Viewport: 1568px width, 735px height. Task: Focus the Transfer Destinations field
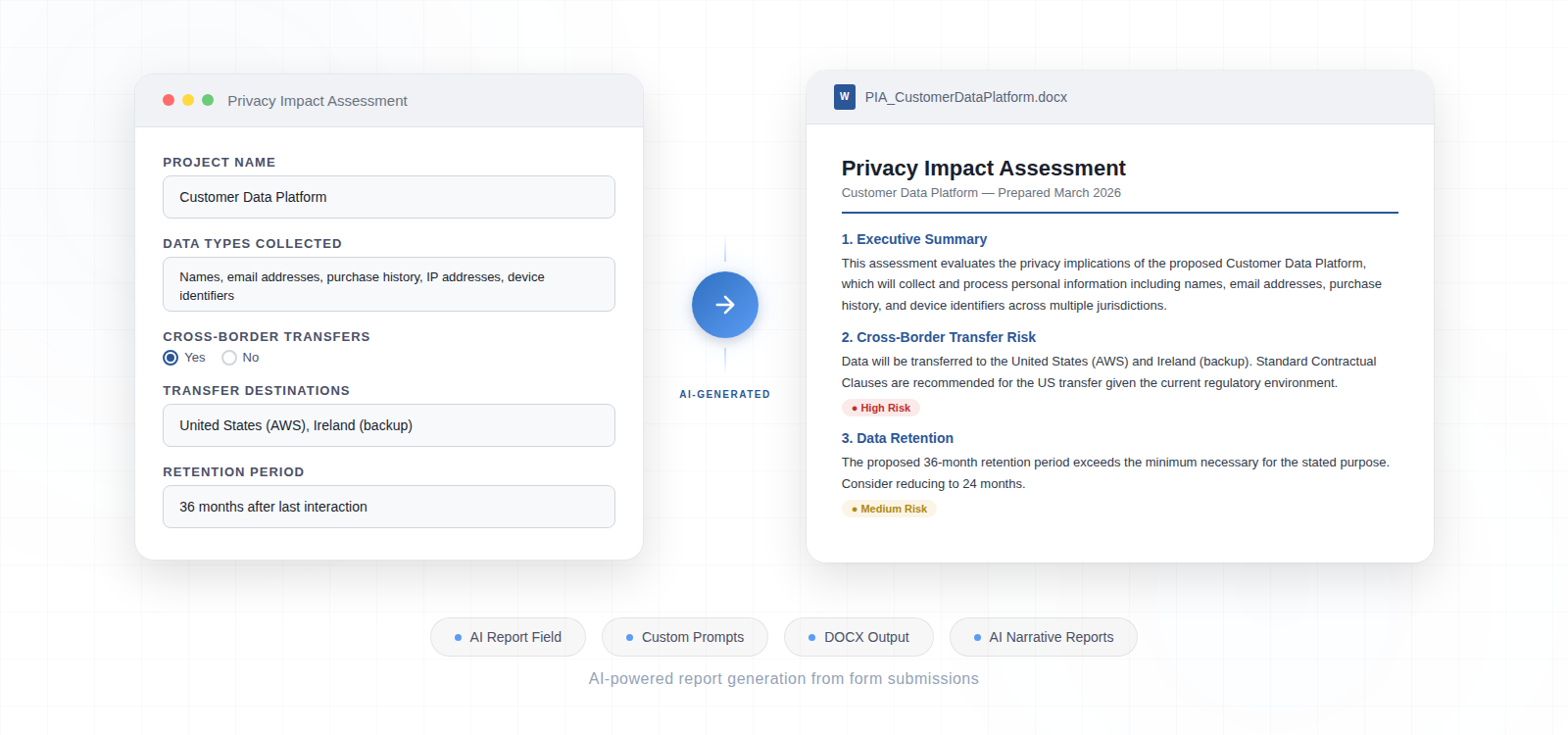[x=388, y=425]
